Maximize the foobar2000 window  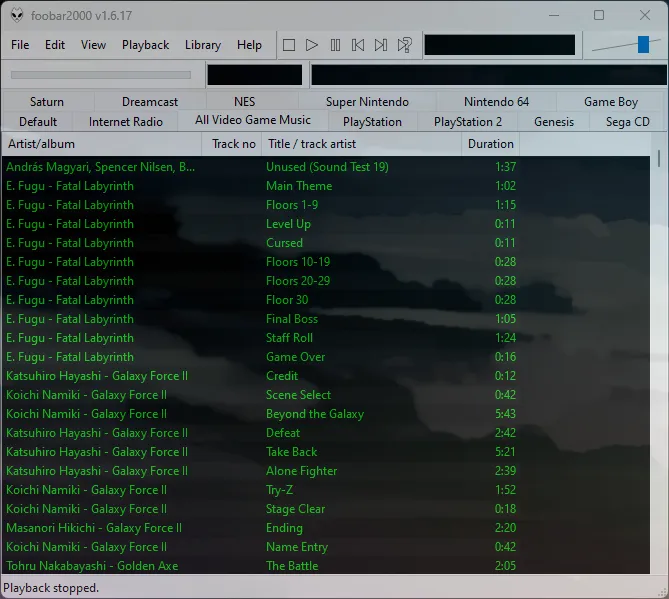599,15
